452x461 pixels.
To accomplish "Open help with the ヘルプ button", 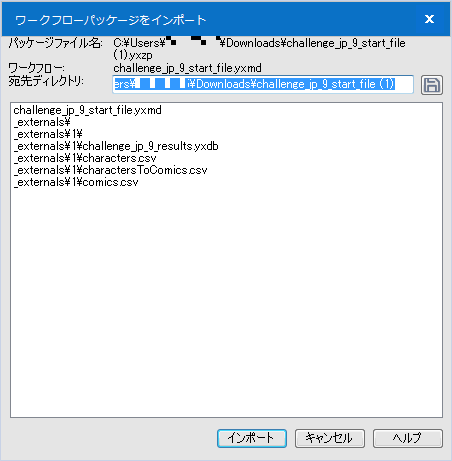I will click(408, 438).
